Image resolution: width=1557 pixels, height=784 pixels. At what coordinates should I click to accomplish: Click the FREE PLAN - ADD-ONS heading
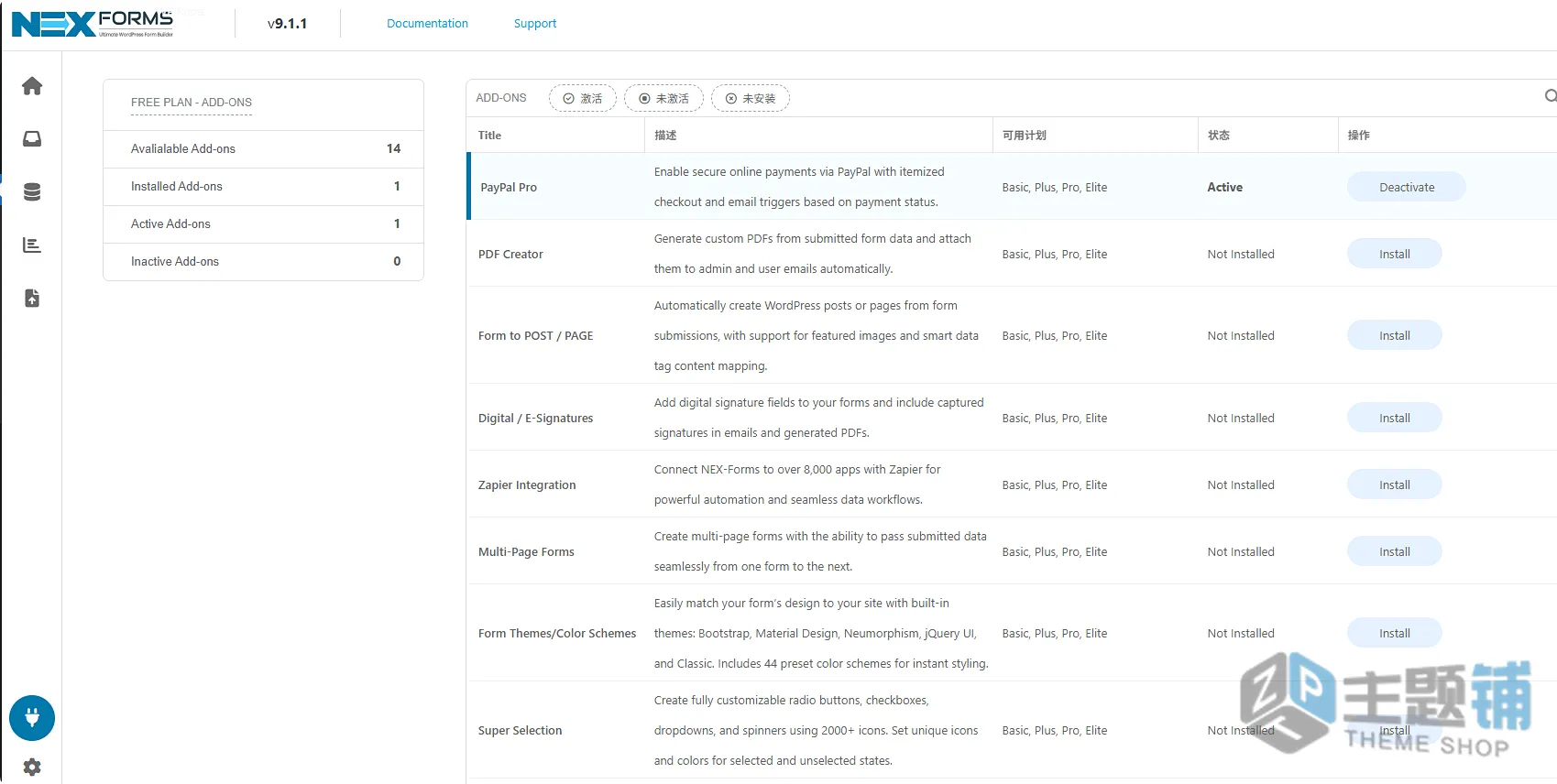(x=192, y=103)
